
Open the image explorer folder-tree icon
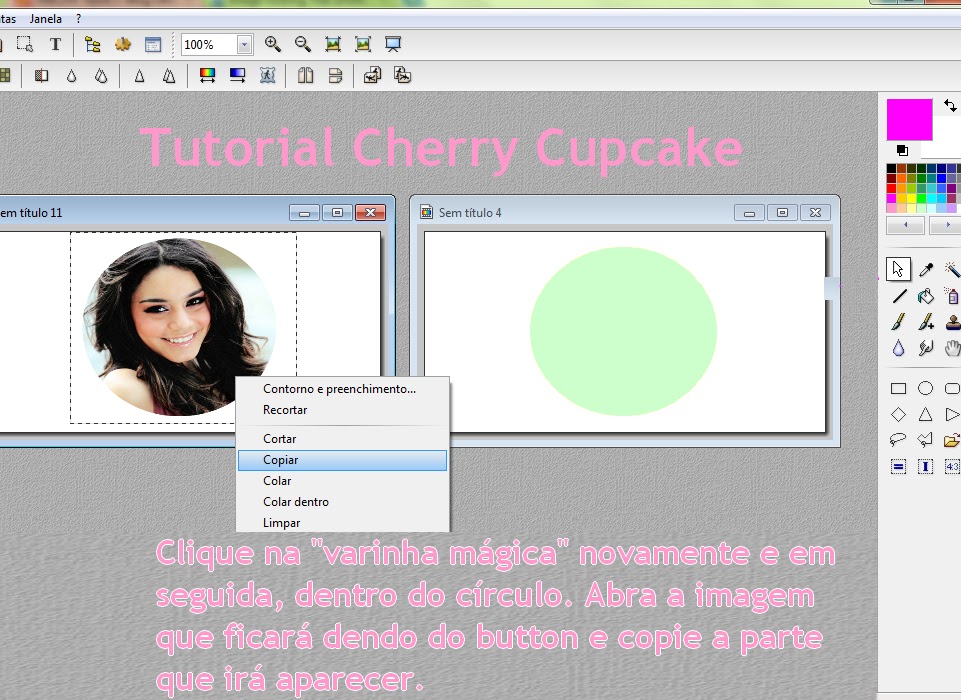[93, 44]
